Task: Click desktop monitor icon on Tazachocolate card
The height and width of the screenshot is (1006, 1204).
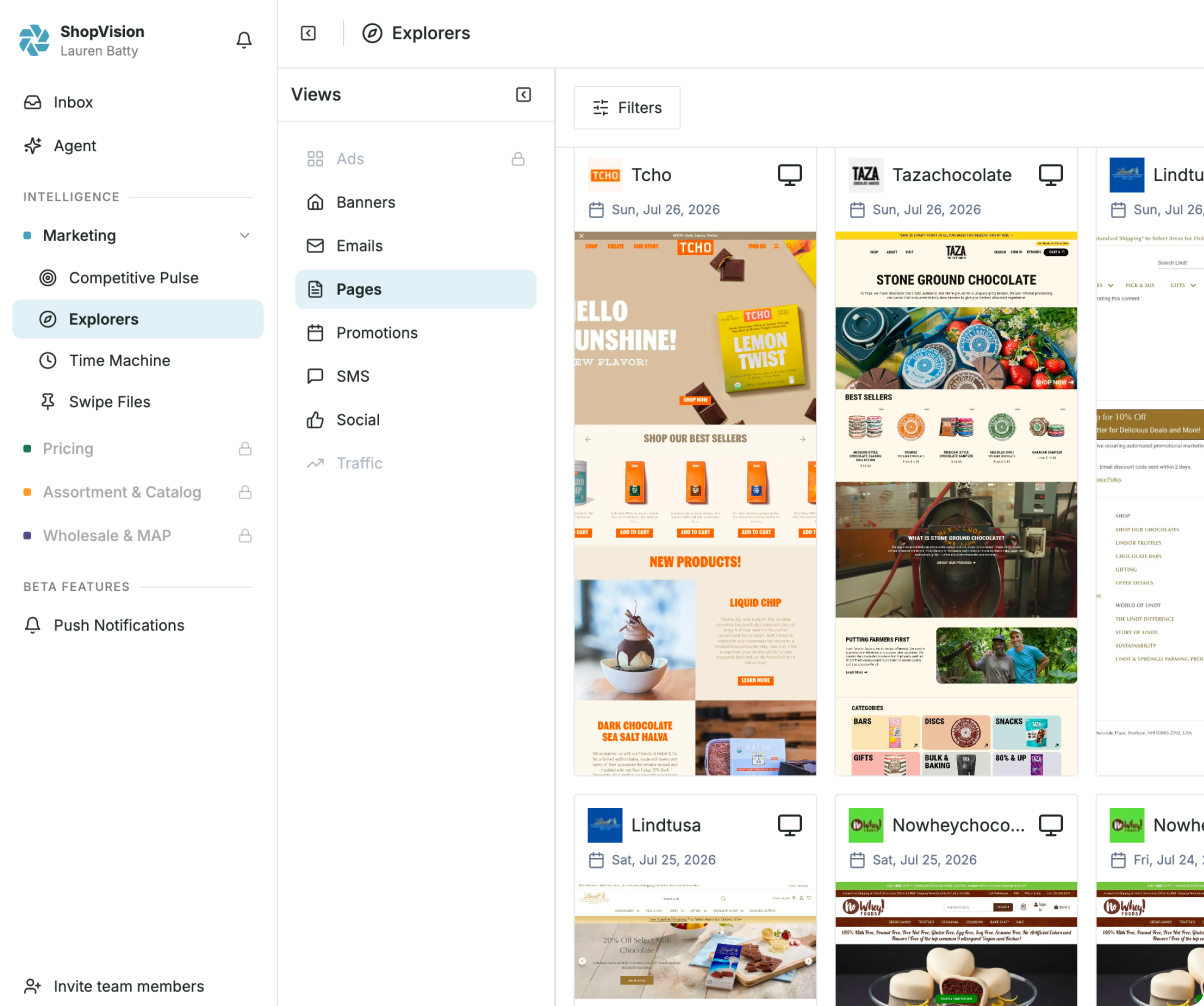Action: (x=1050, y=175)
